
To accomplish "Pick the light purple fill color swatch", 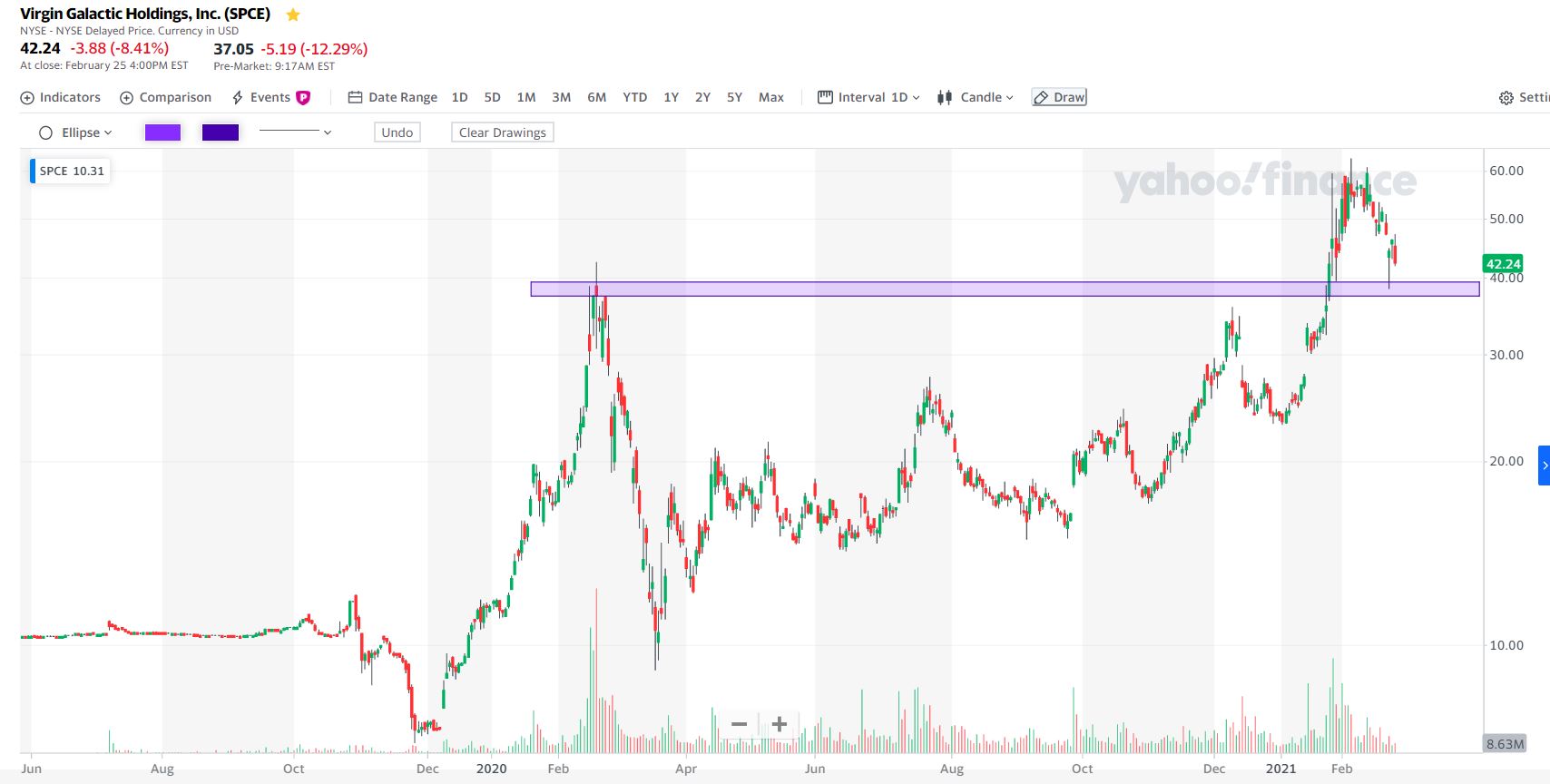I will point(163,132).
